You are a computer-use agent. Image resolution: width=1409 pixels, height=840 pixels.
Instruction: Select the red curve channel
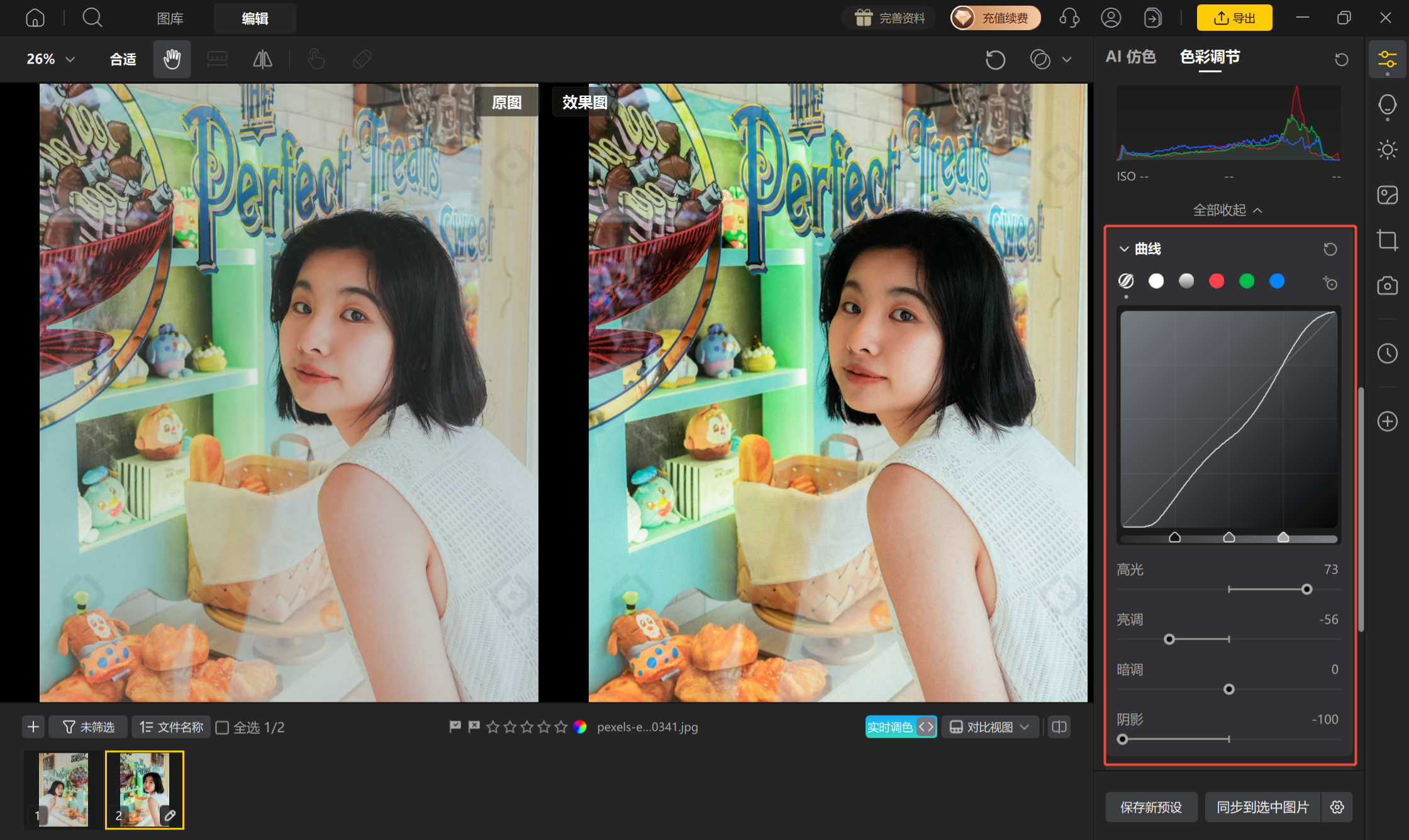point(1217,281)
